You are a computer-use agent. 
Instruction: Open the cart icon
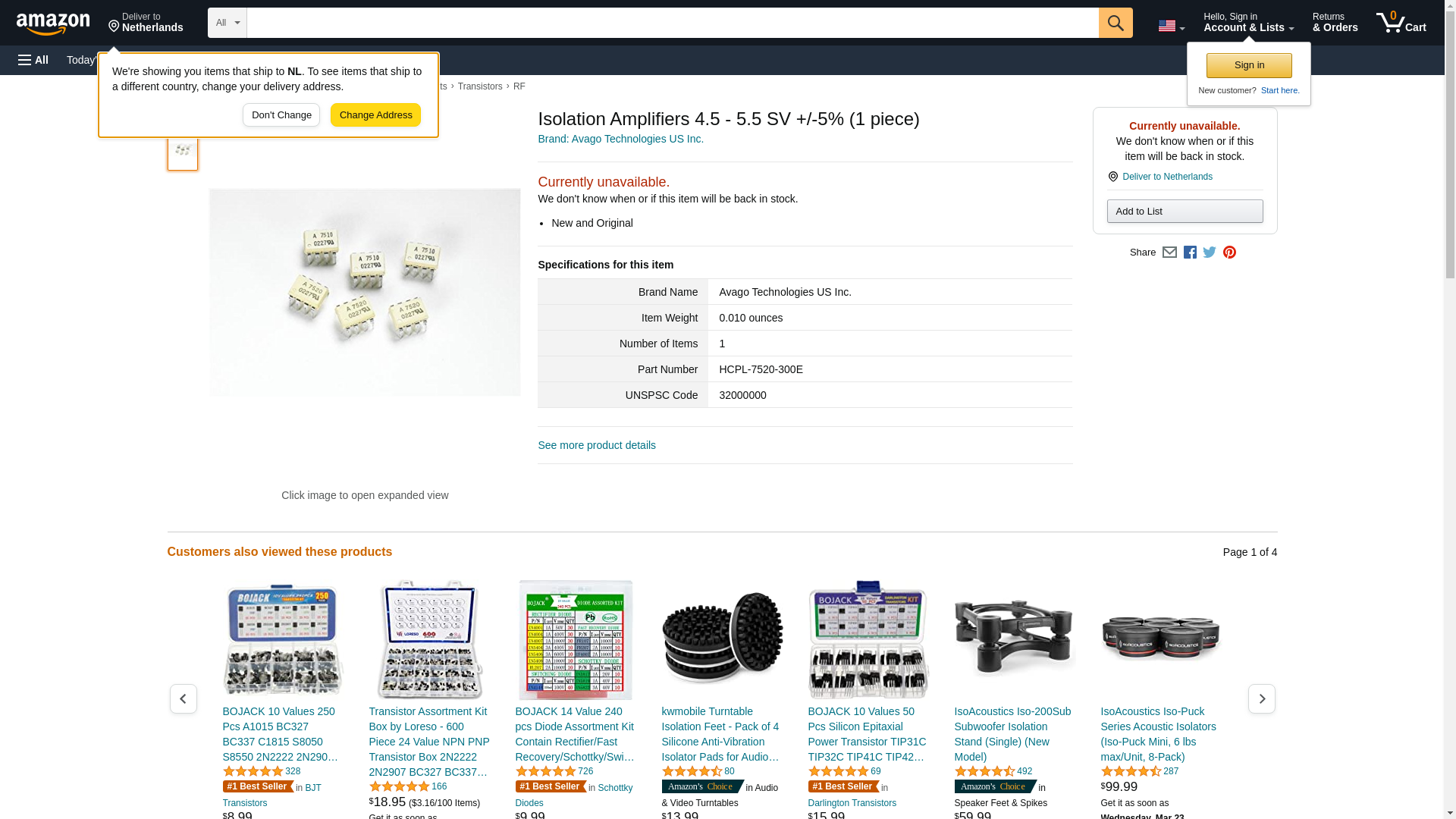pyautogui.click(x=1401, y=23)
